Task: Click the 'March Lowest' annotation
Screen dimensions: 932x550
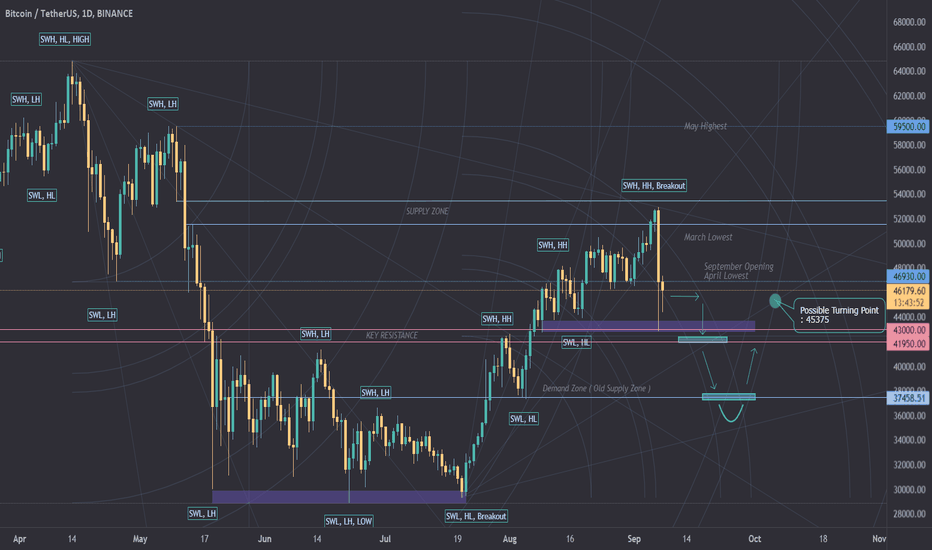Action: point(708,237)
